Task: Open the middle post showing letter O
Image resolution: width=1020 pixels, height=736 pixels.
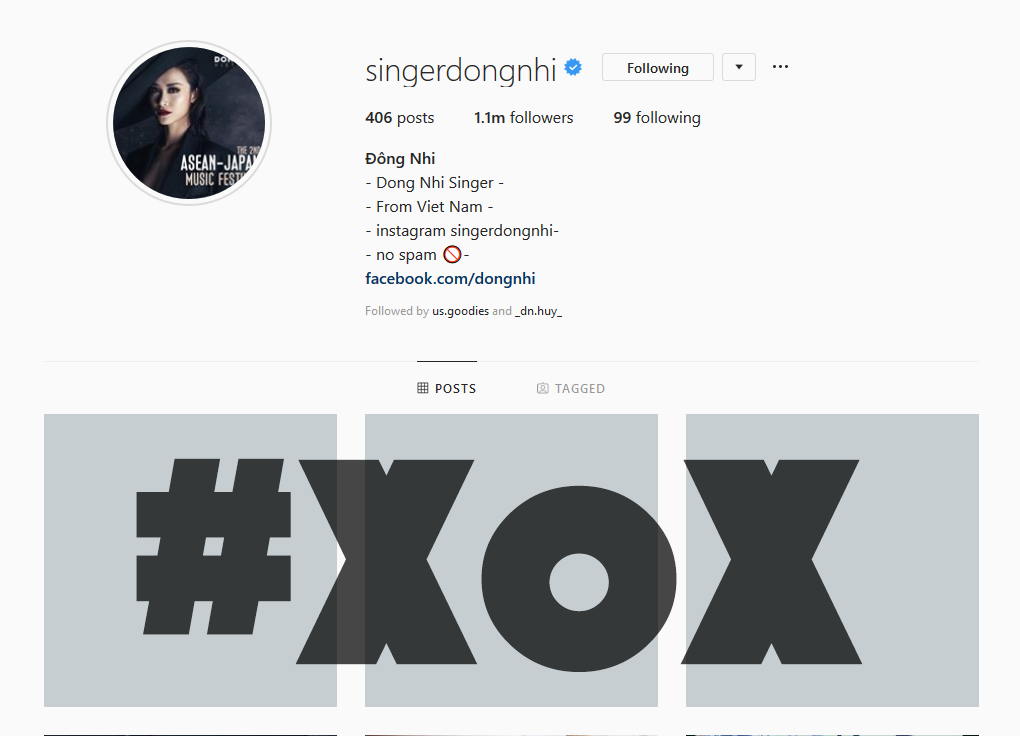Action: 511,560
